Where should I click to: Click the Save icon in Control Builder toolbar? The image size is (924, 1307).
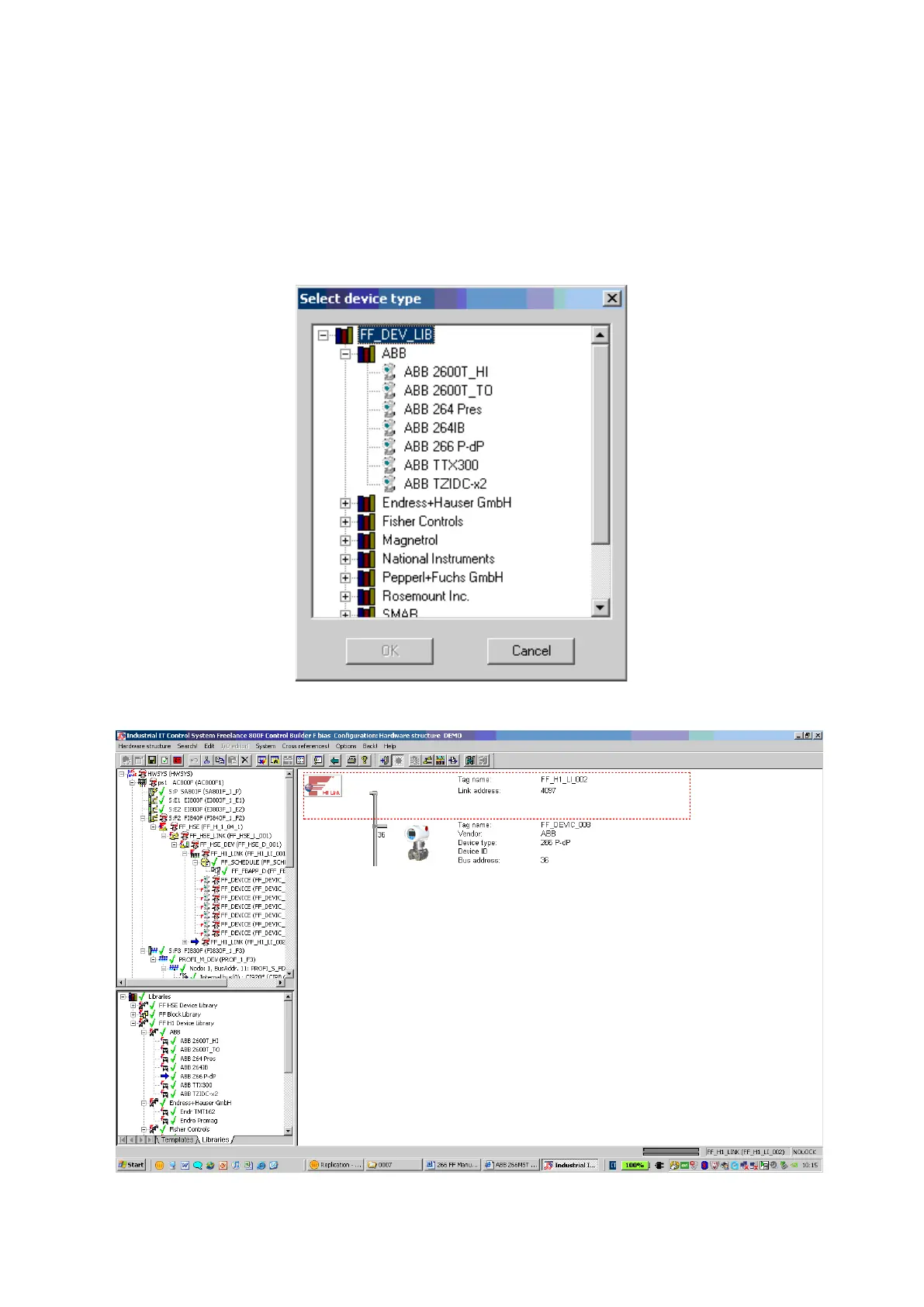click(151, 761)
